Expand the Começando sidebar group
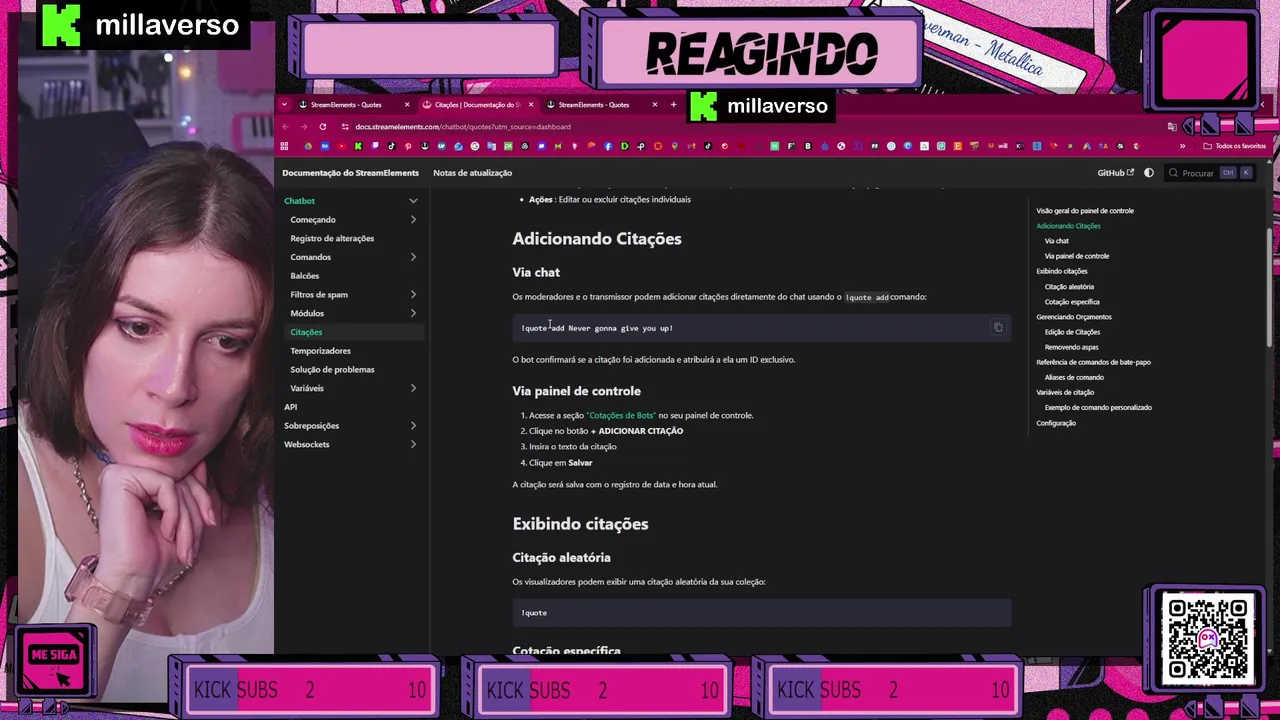 click(413, 220)
